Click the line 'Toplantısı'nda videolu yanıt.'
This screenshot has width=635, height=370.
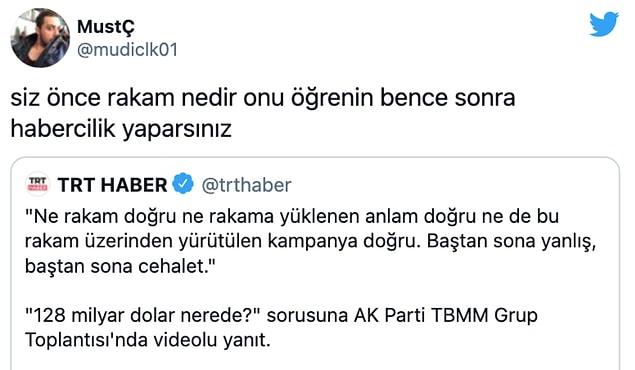pos(147,340)
